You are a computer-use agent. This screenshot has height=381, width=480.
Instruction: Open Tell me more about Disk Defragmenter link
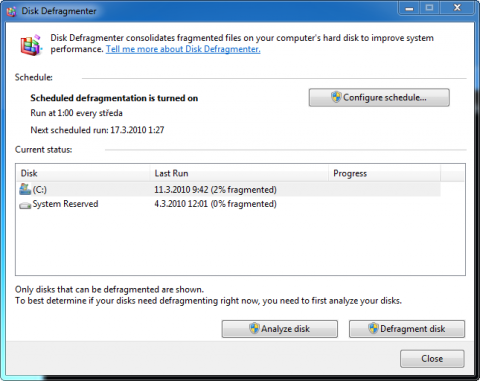click(x=183, y=49)
